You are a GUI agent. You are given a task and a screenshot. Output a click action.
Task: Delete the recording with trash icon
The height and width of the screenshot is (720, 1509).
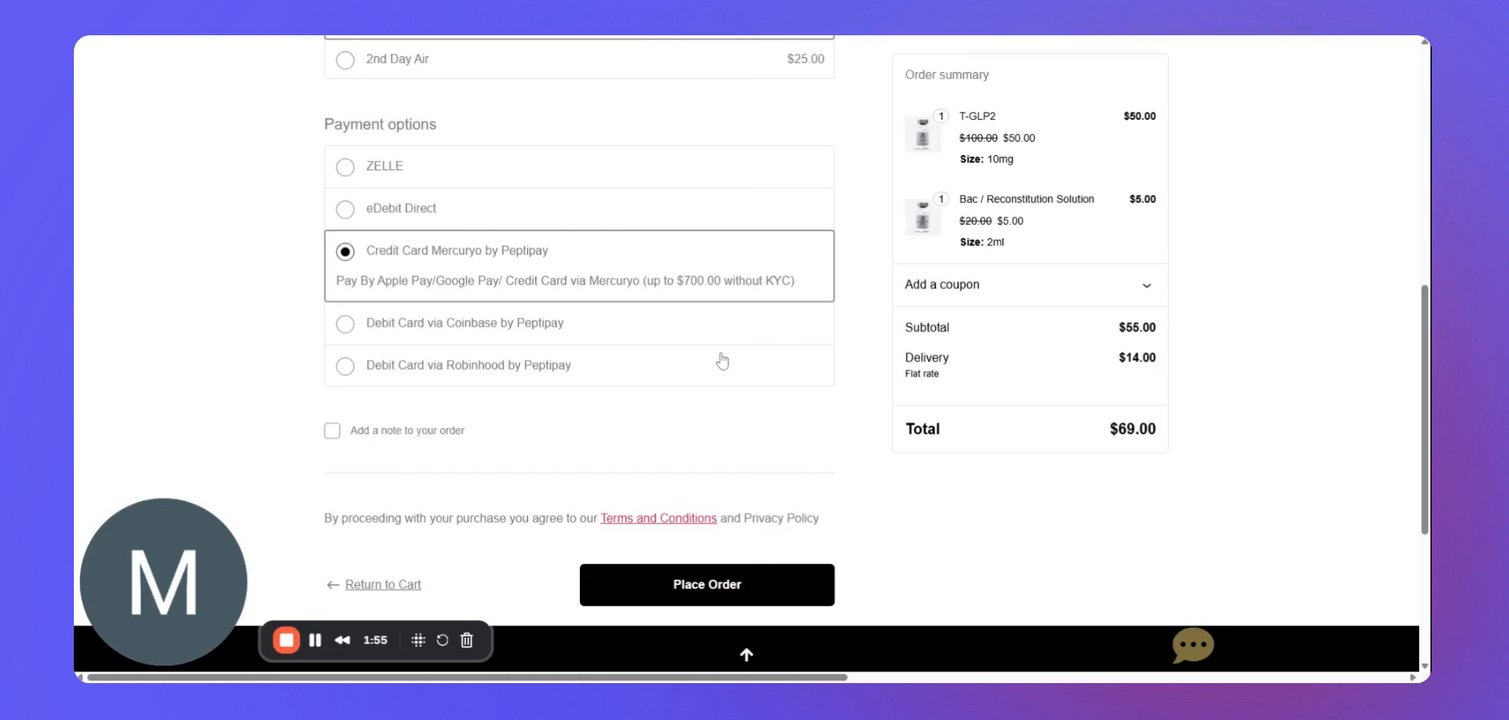(x=467, y=640)
